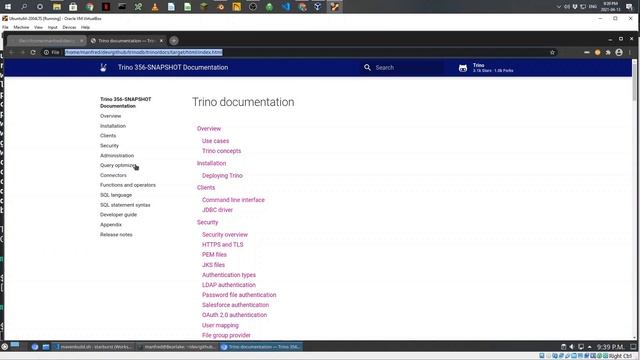Screen dimensions: 640x360
Task: Open Administration in left sidebar
Action: (x=117, y=156)
